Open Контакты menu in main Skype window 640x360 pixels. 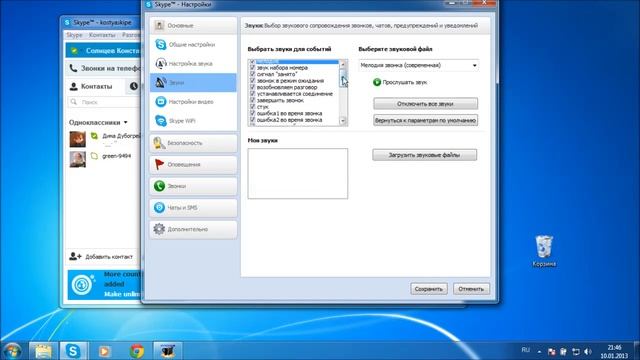coord(102,35)
